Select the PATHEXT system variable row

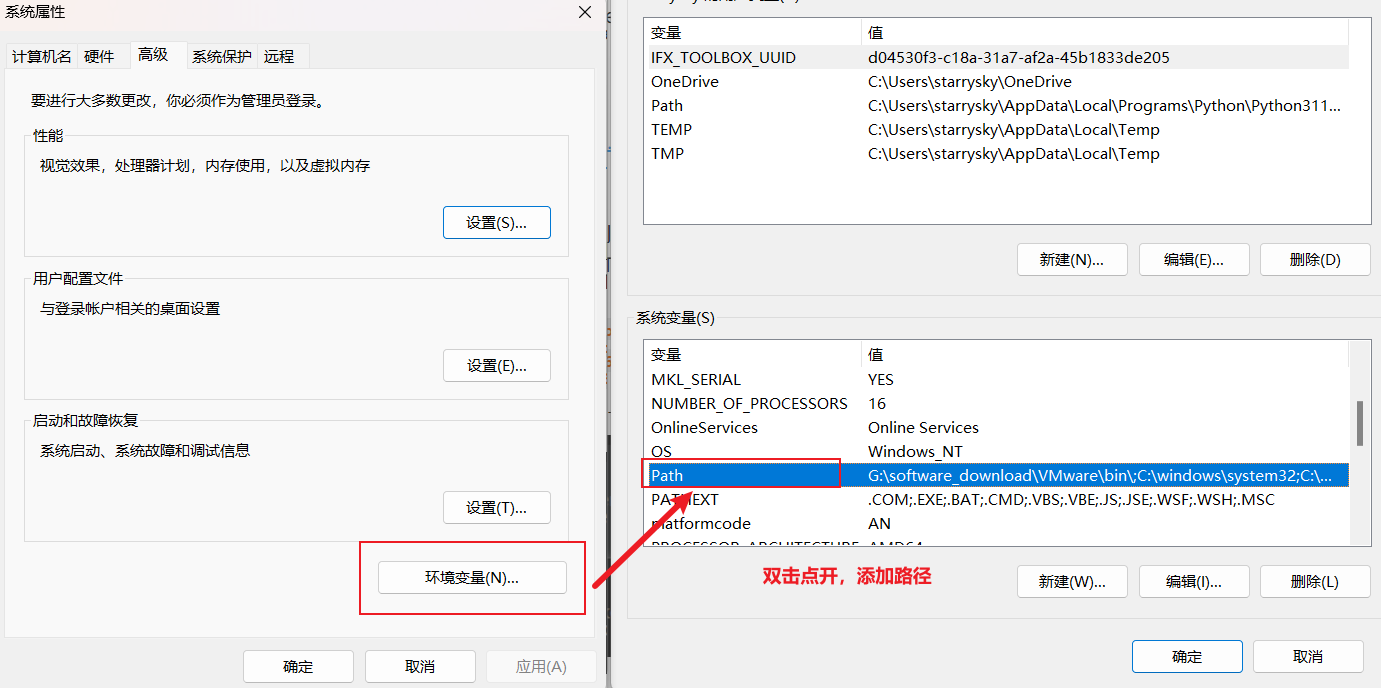click(996, 500)
